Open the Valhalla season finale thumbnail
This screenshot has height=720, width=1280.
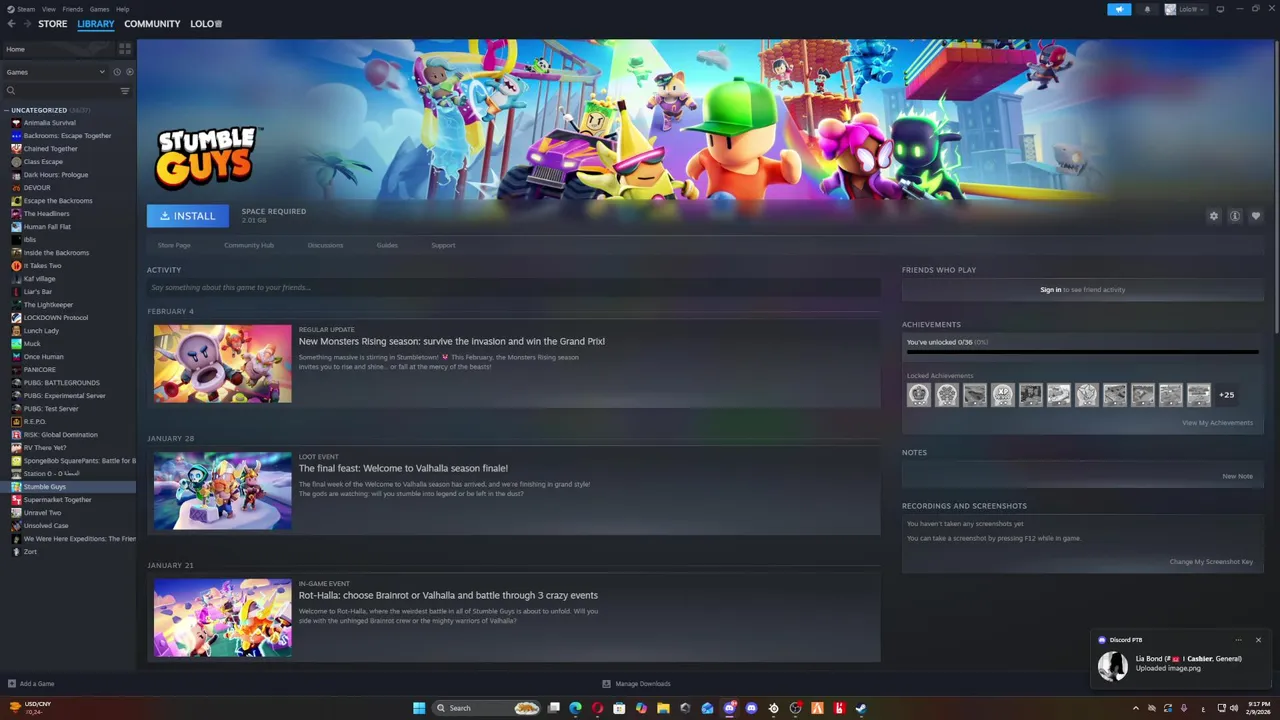[x=223, y=491]
